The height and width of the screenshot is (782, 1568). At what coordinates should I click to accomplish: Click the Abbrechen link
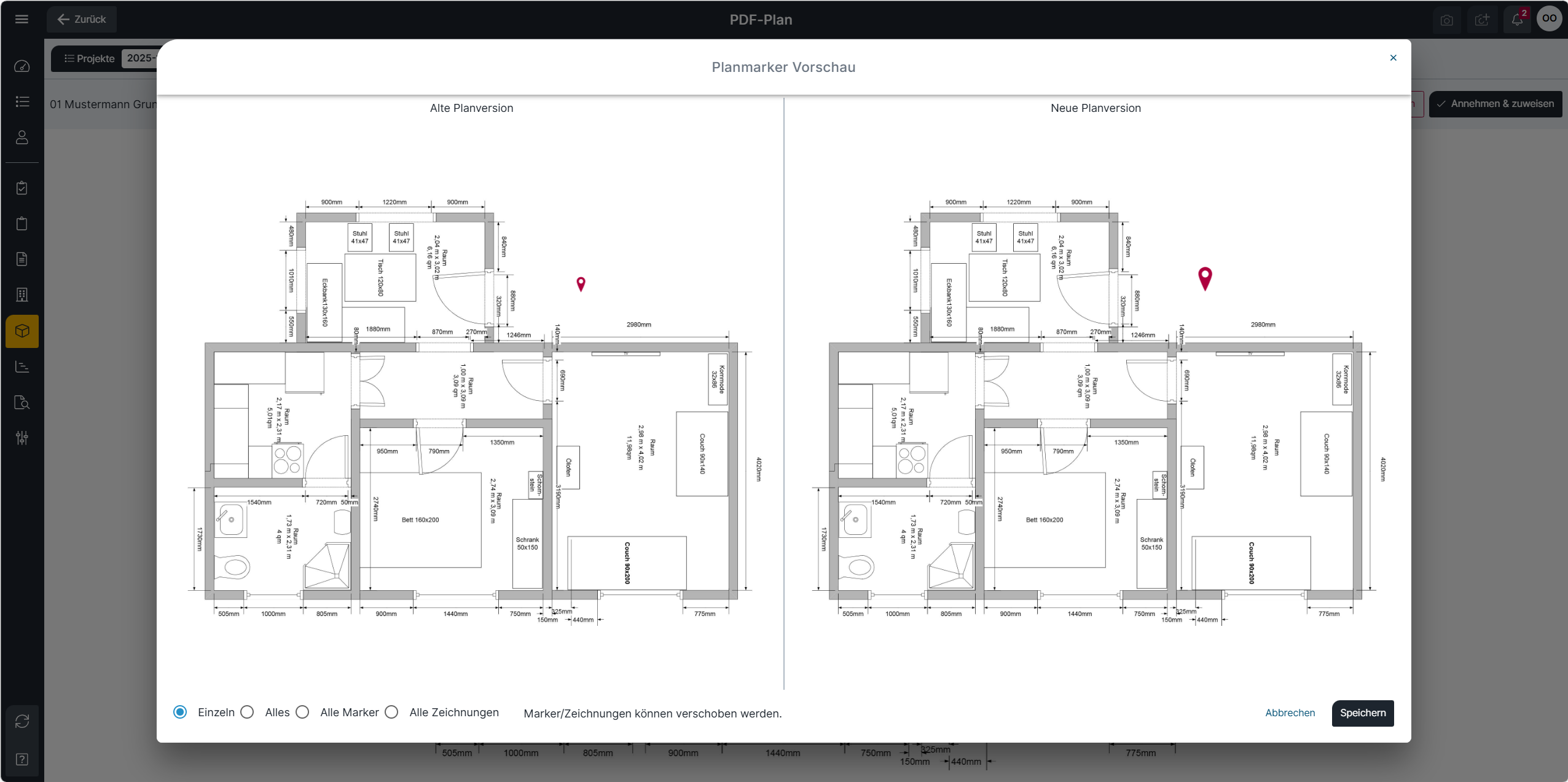[x=1290, y=713]
